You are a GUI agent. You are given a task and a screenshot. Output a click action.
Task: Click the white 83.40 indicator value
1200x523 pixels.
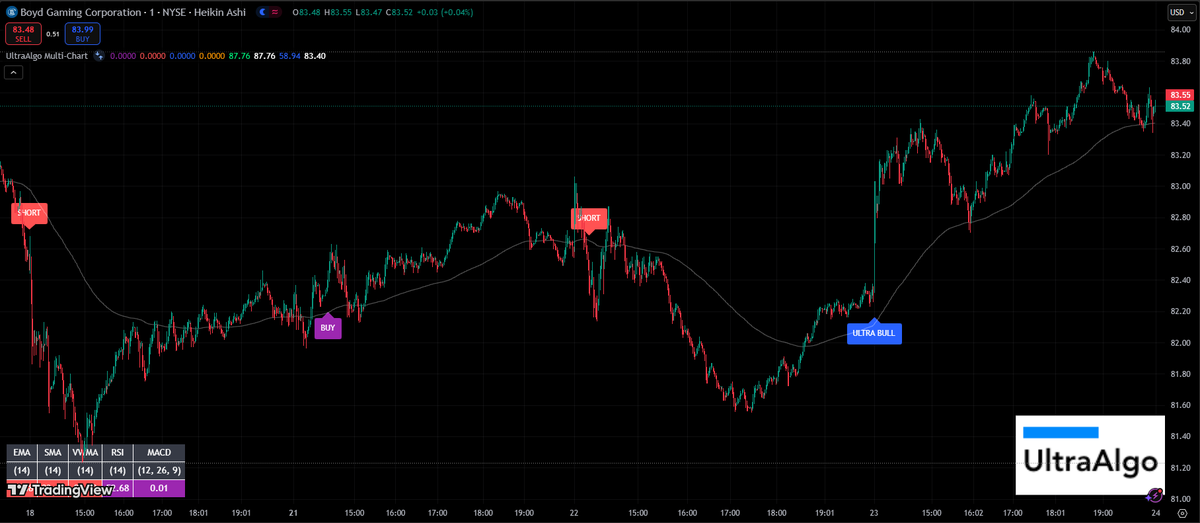315,56
